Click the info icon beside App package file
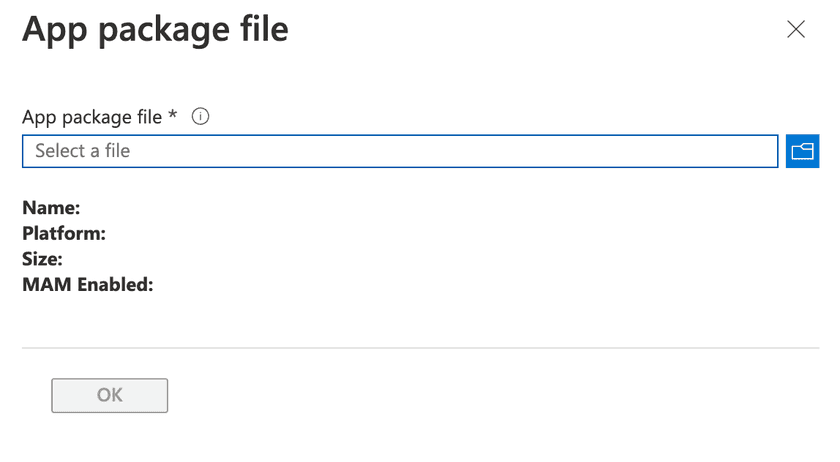This screenshot has height=462, width=840. [200, 117]
